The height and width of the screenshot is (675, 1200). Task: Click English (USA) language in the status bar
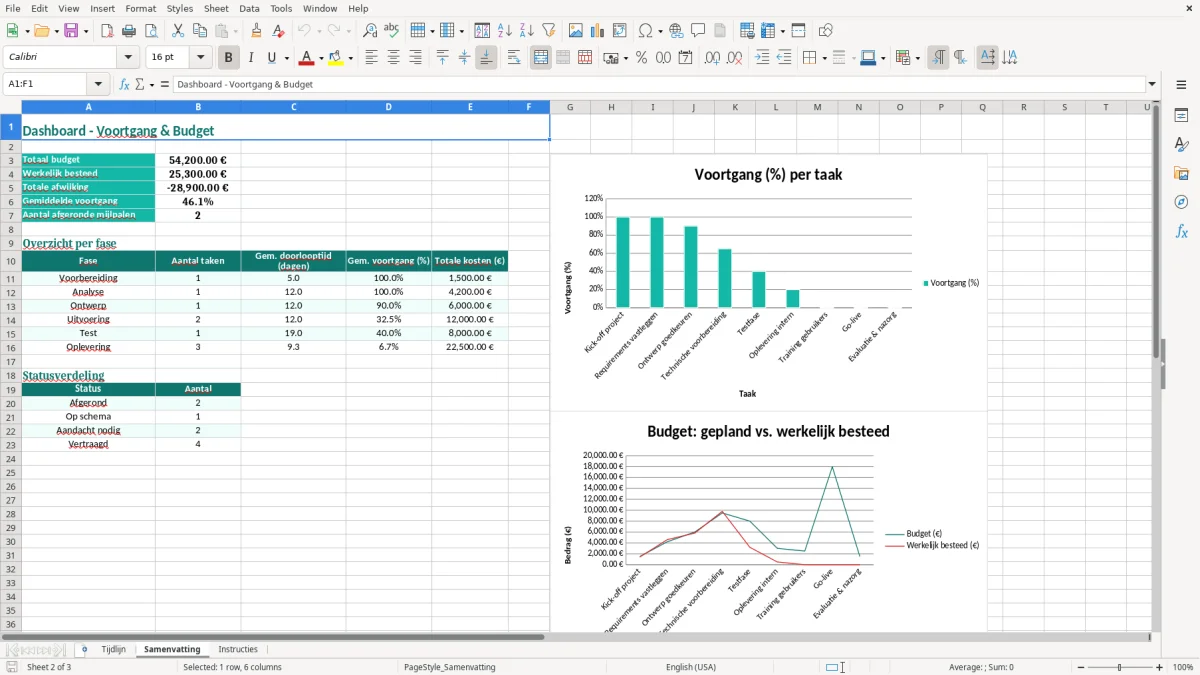point(691,667)
